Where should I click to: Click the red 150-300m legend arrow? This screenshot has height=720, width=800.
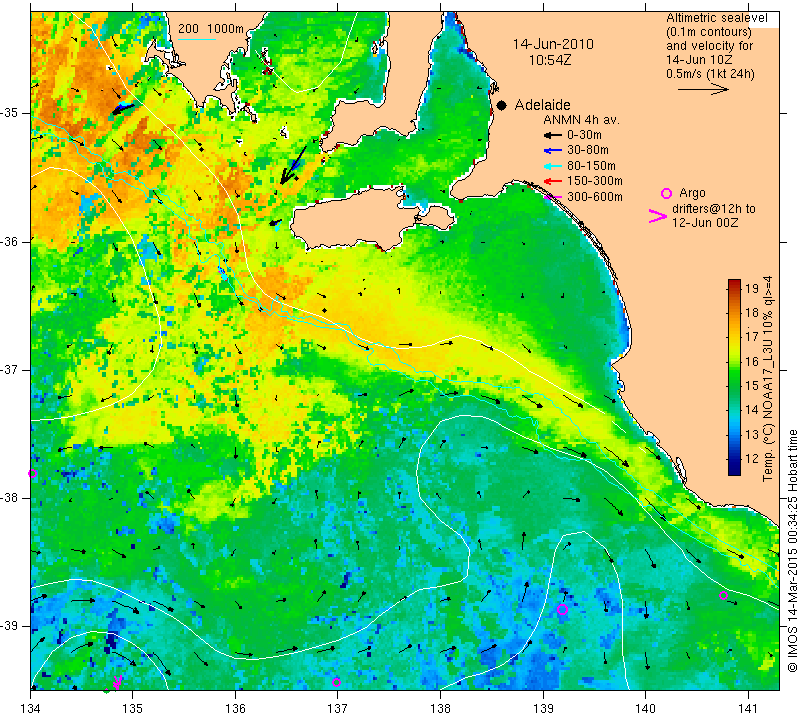(553, 181)
